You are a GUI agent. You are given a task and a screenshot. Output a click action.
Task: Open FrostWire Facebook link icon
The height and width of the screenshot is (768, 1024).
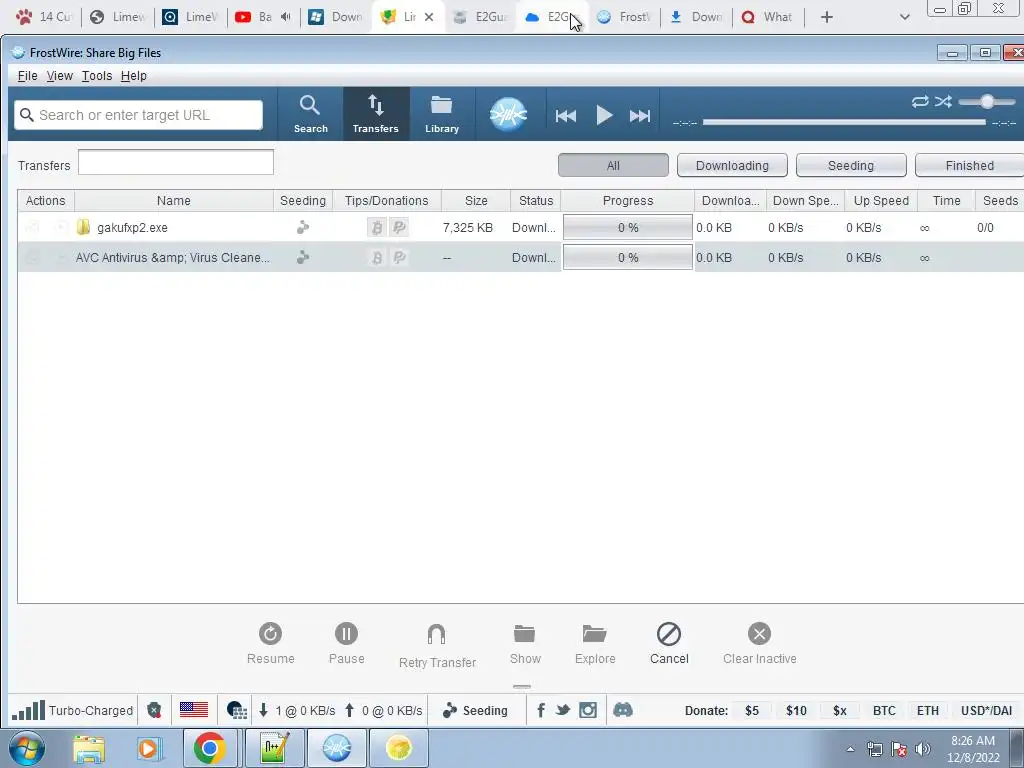pos(541,711)
